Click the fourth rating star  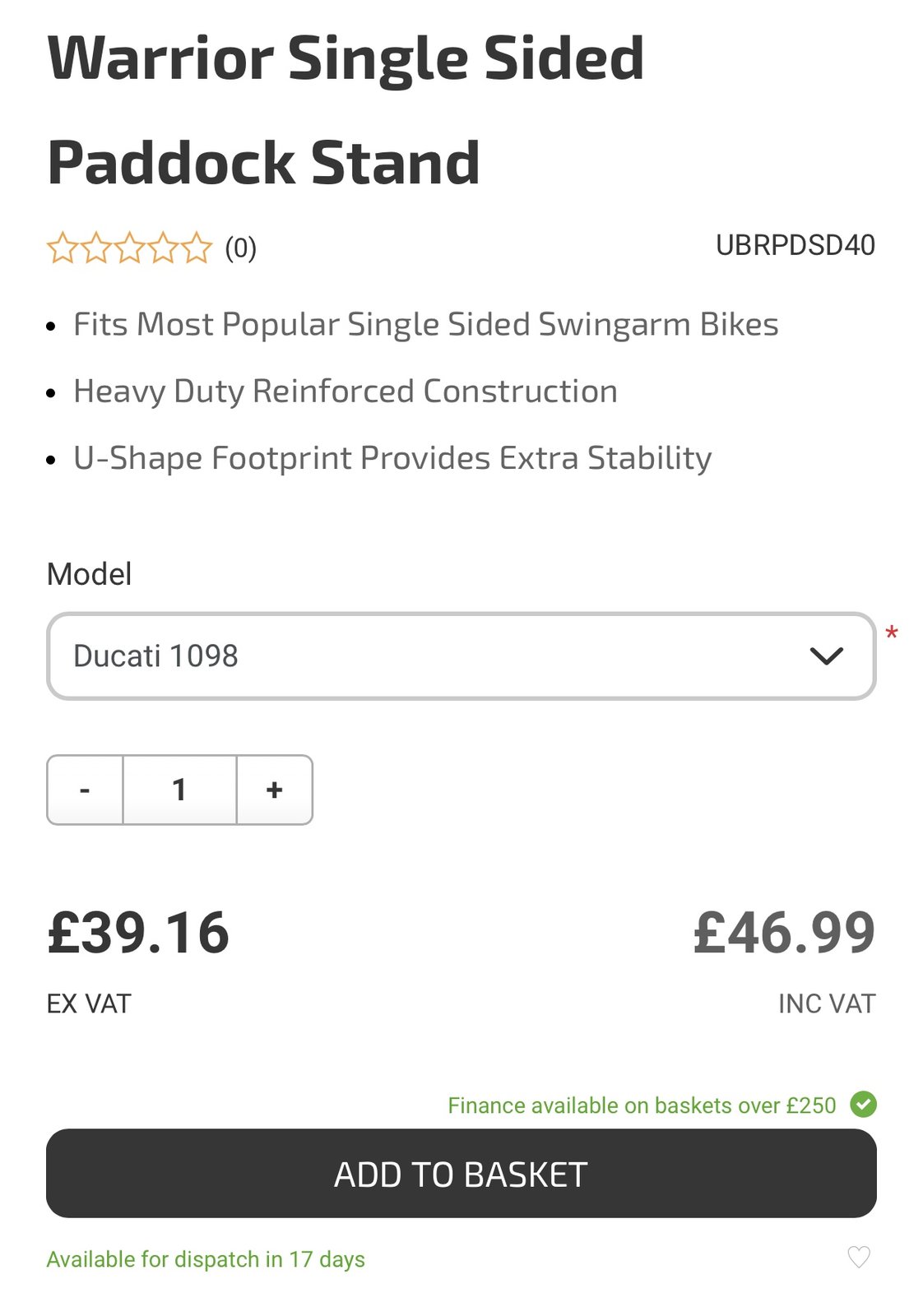tap(163, 248)
